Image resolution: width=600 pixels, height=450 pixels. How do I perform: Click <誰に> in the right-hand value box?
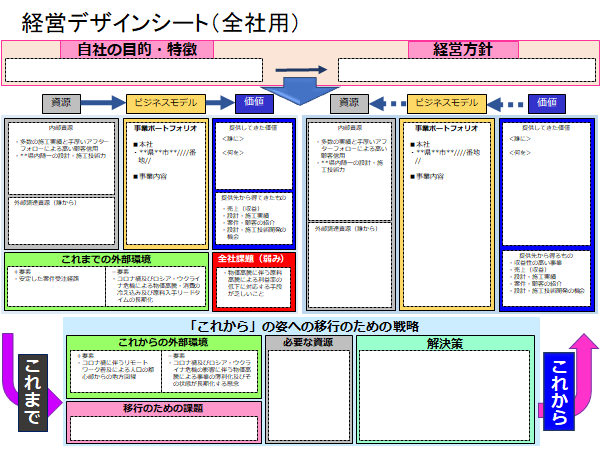[x=520, y=139]
